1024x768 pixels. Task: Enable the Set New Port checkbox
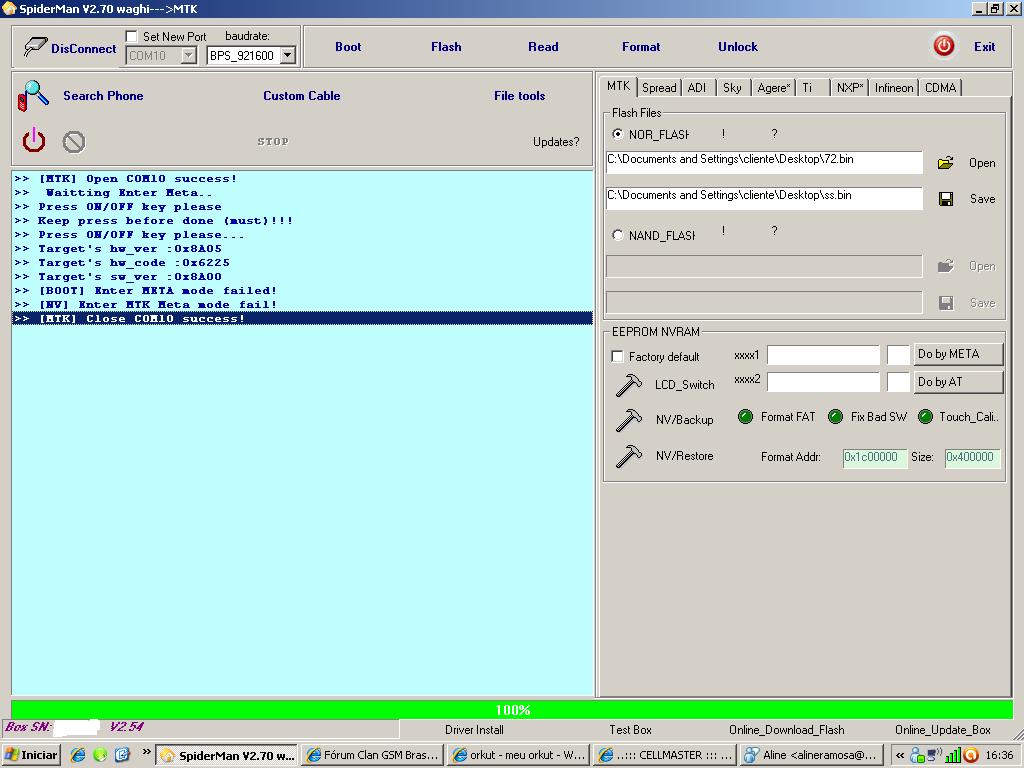(x=132, y=37)
